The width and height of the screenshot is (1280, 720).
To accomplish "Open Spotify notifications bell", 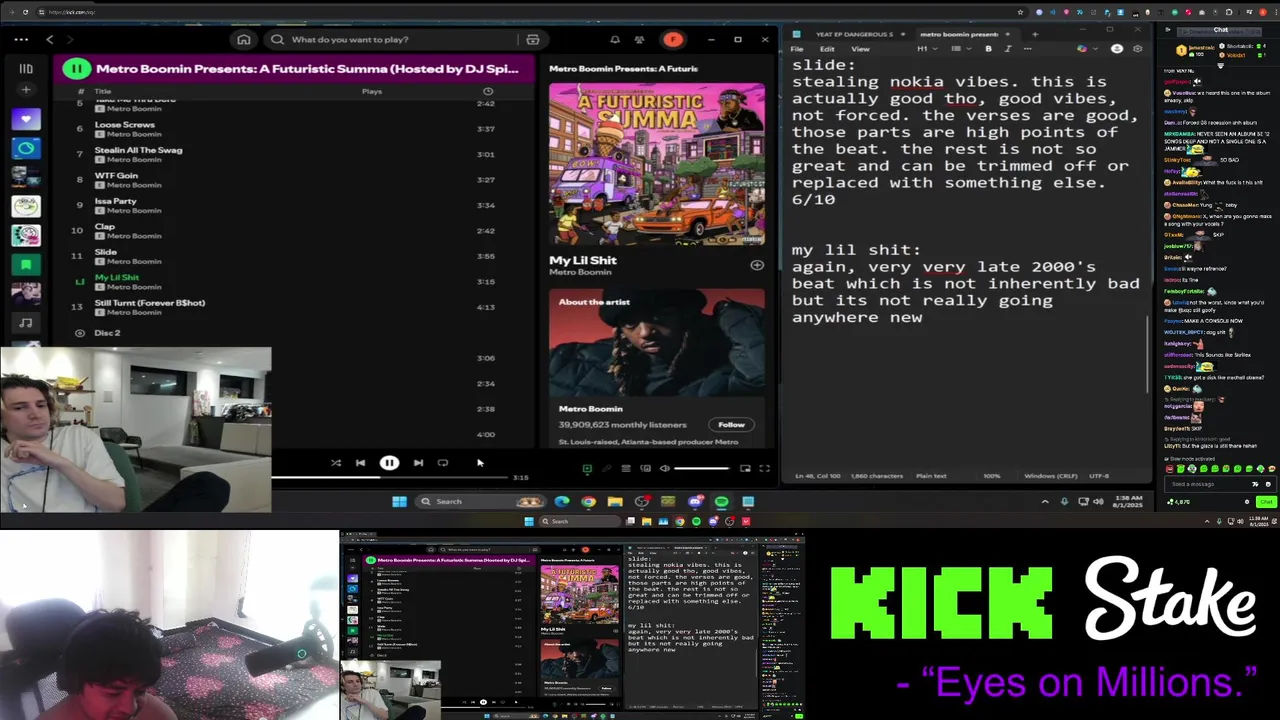I will [x=614, y=39].
